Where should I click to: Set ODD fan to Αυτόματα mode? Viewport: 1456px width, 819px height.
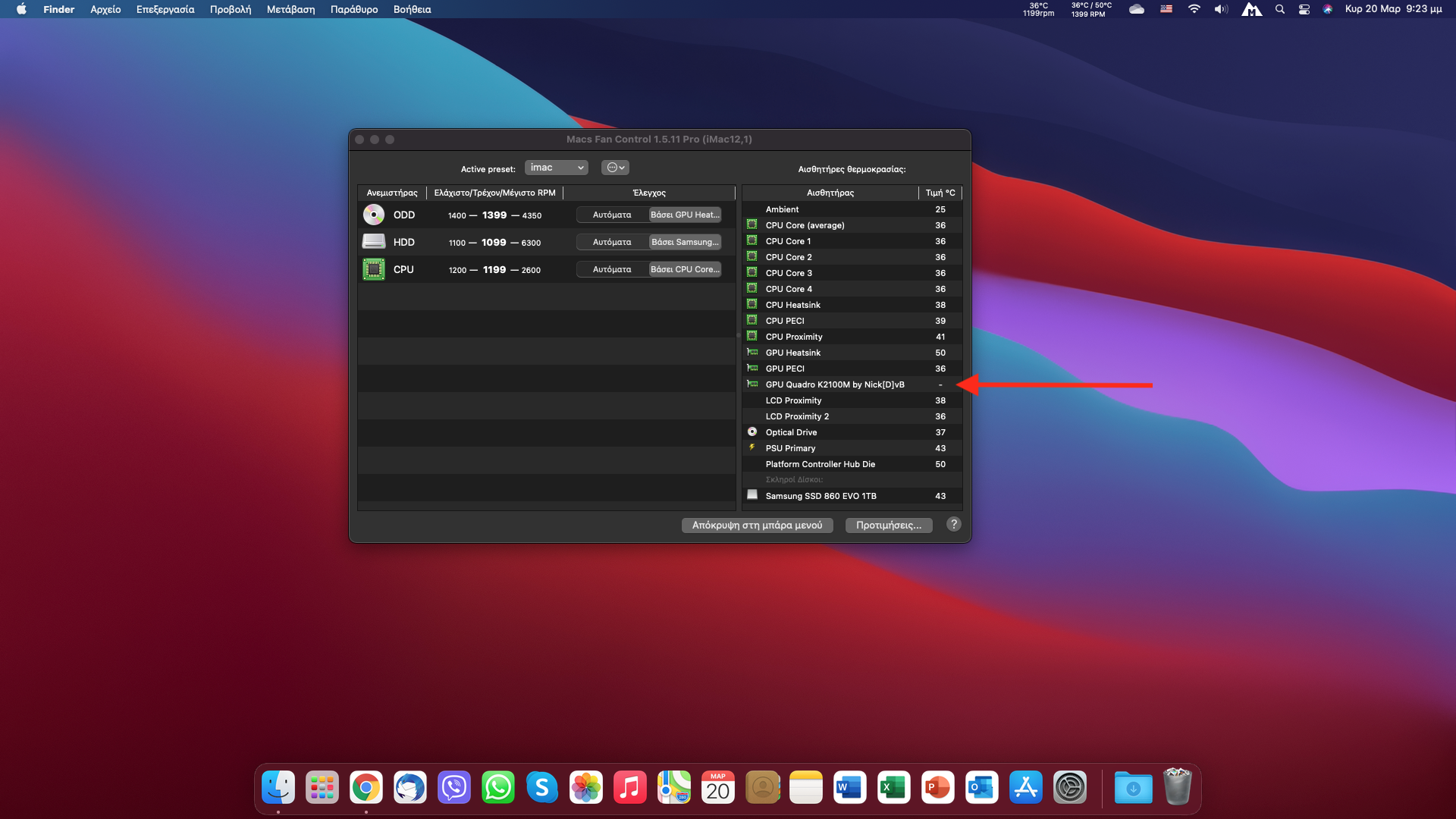click(612, 215)
